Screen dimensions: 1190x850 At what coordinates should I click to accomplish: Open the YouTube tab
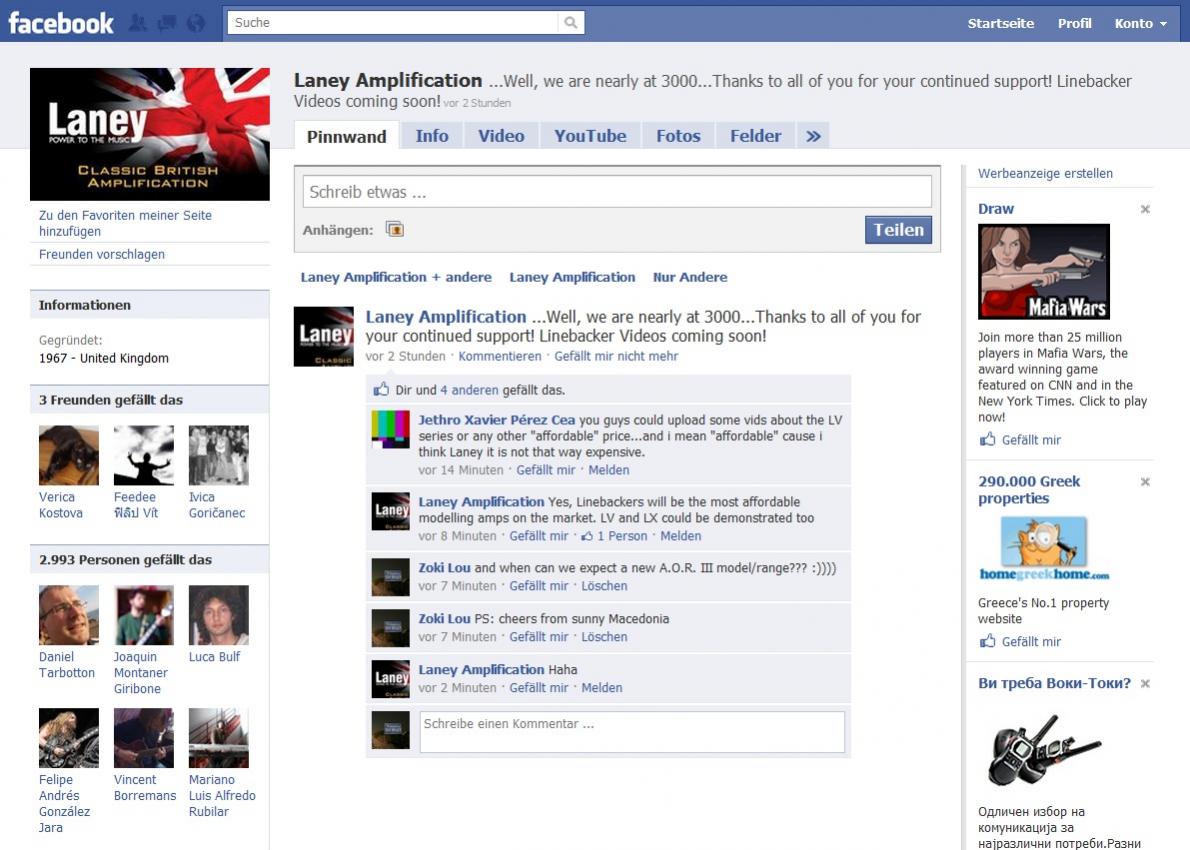click(x=590, y=136)
